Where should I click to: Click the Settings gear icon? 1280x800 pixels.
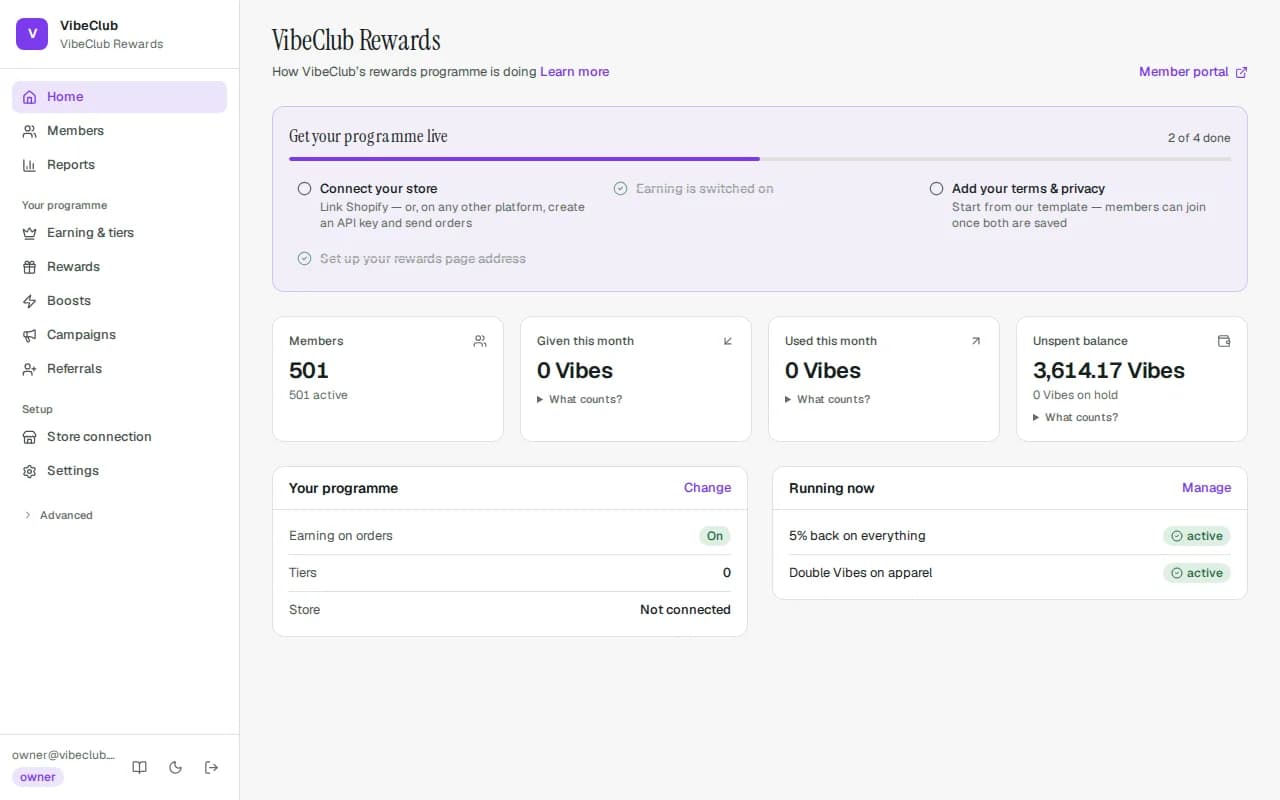tap(29, 471)
